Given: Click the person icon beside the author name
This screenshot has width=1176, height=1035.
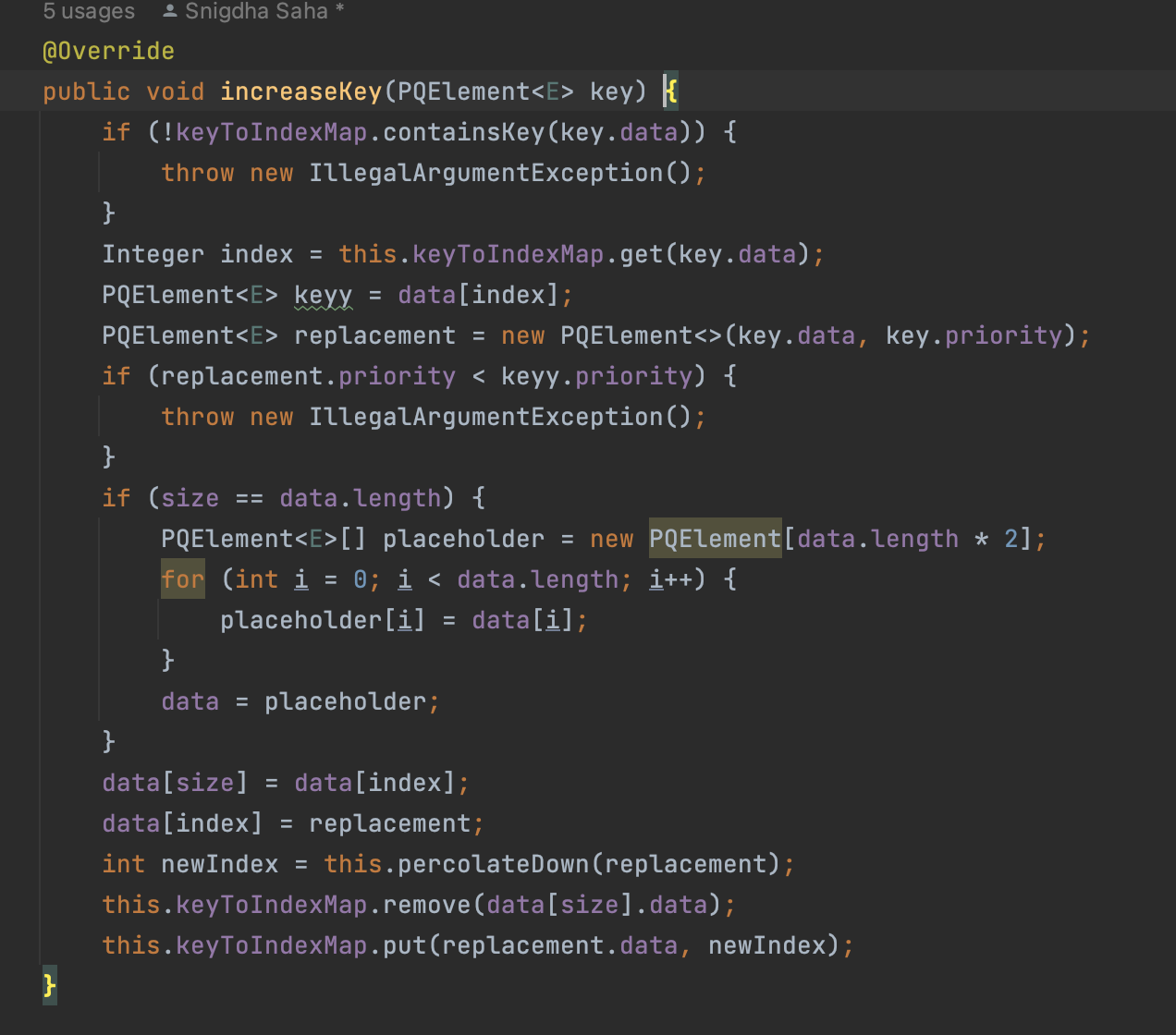Looking at the screenshot, I should (x=170, y=12).
